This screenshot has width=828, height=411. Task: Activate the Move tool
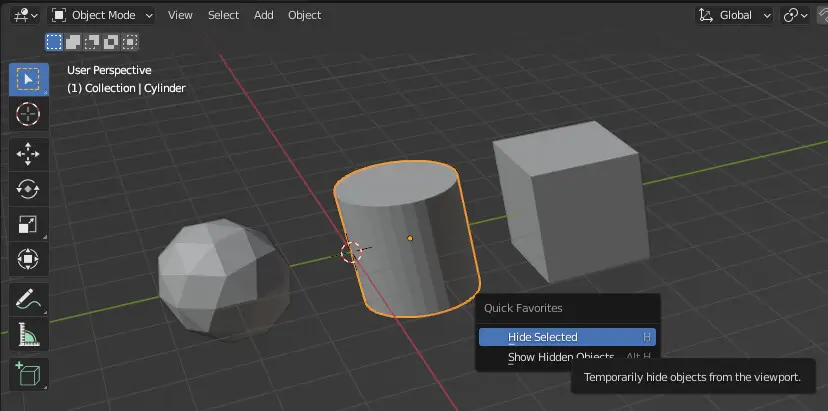pyautogui.click(x=29, y=154)
